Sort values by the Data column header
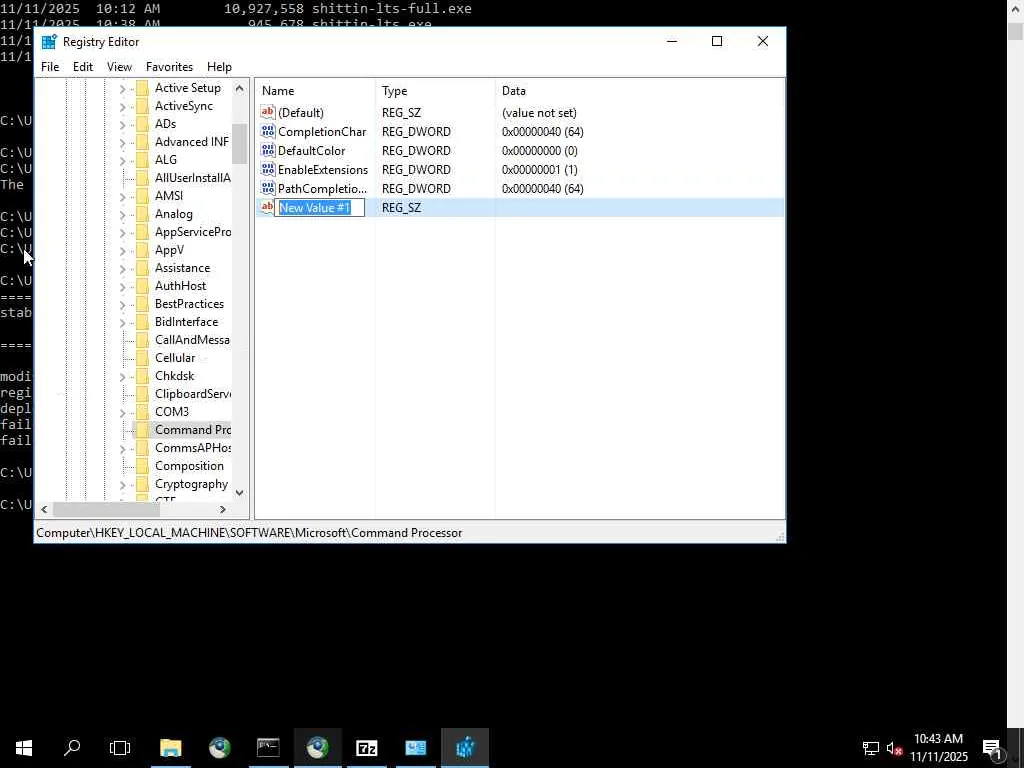 tap(639, 91)
